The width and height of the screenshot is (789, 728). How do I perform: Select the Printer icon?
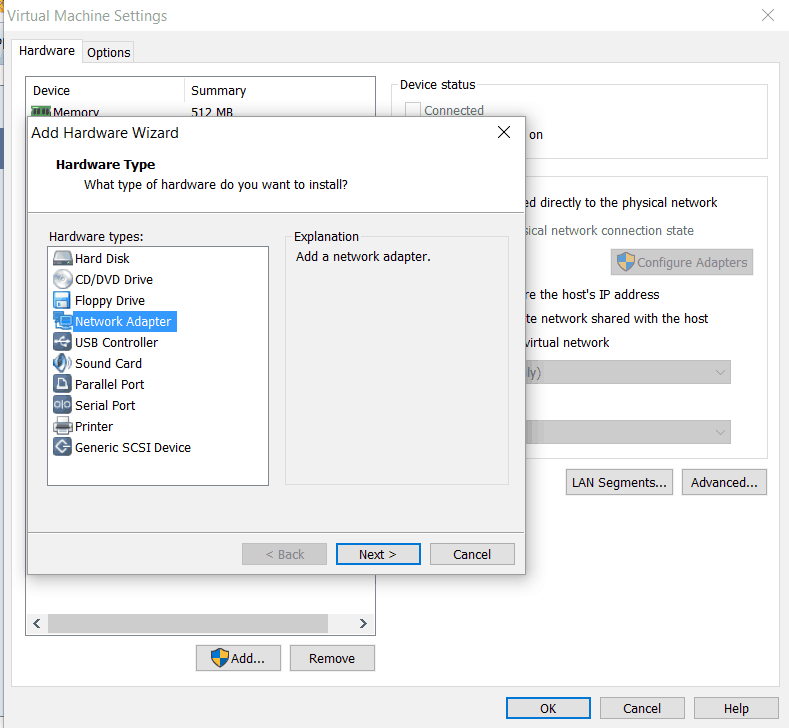(62, 426)
